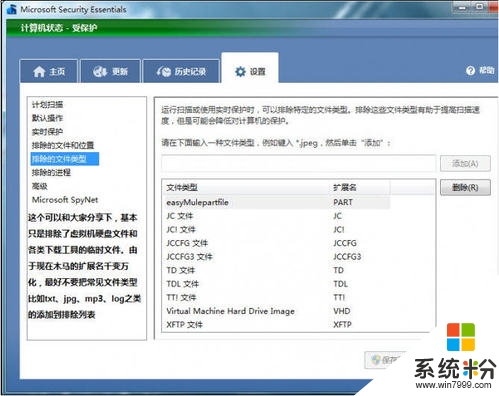The width and height of the screenshot is (499, 396).
Task: Select the 设置 (Settings) tab
Action: (x=250, y=68)
